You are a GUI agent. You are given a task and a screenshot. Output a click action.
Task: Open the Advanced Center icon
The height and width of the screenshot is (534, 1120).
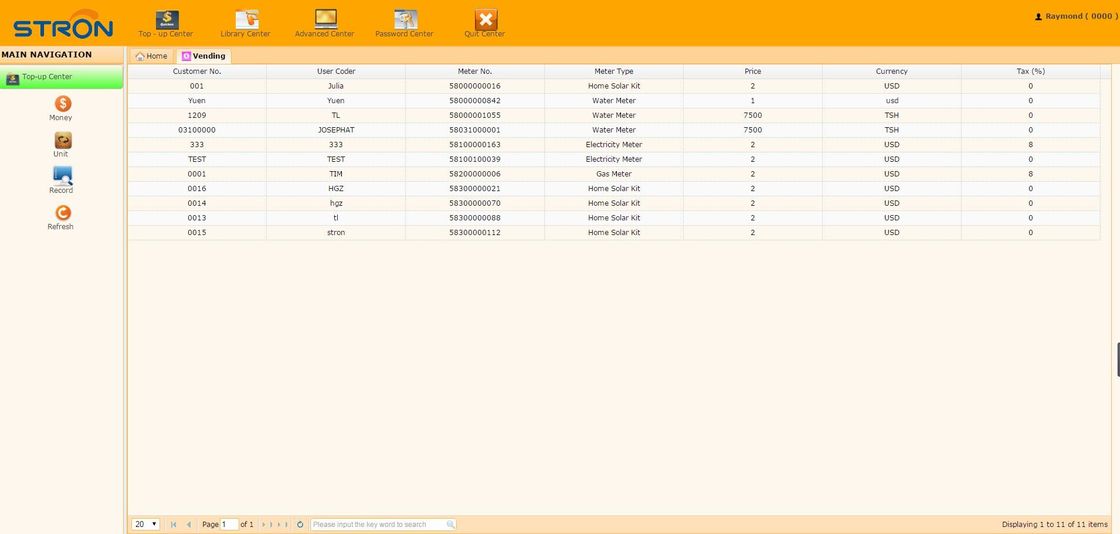click(x=325, y=20)
